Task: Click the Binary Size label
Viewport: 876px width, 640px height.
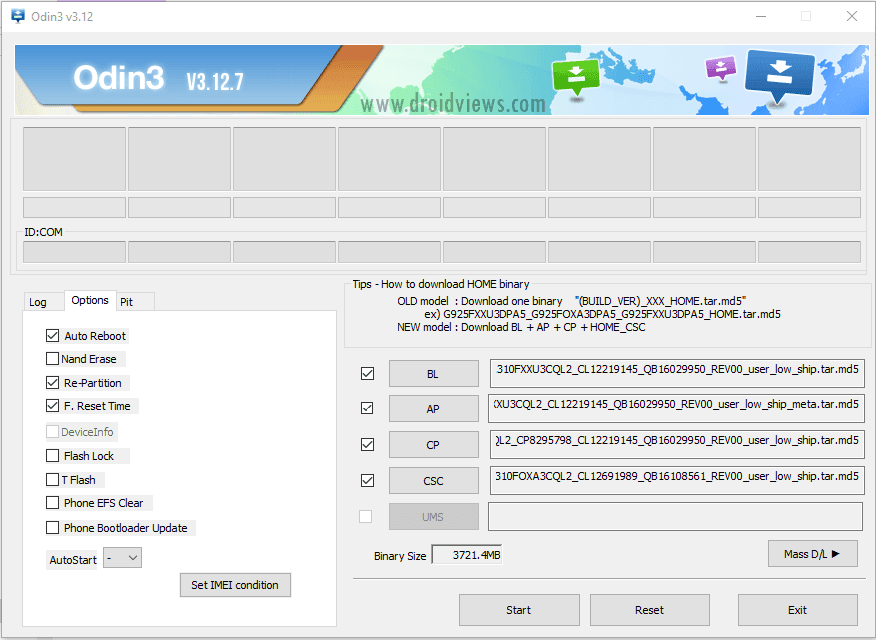Action: [400, 556]
